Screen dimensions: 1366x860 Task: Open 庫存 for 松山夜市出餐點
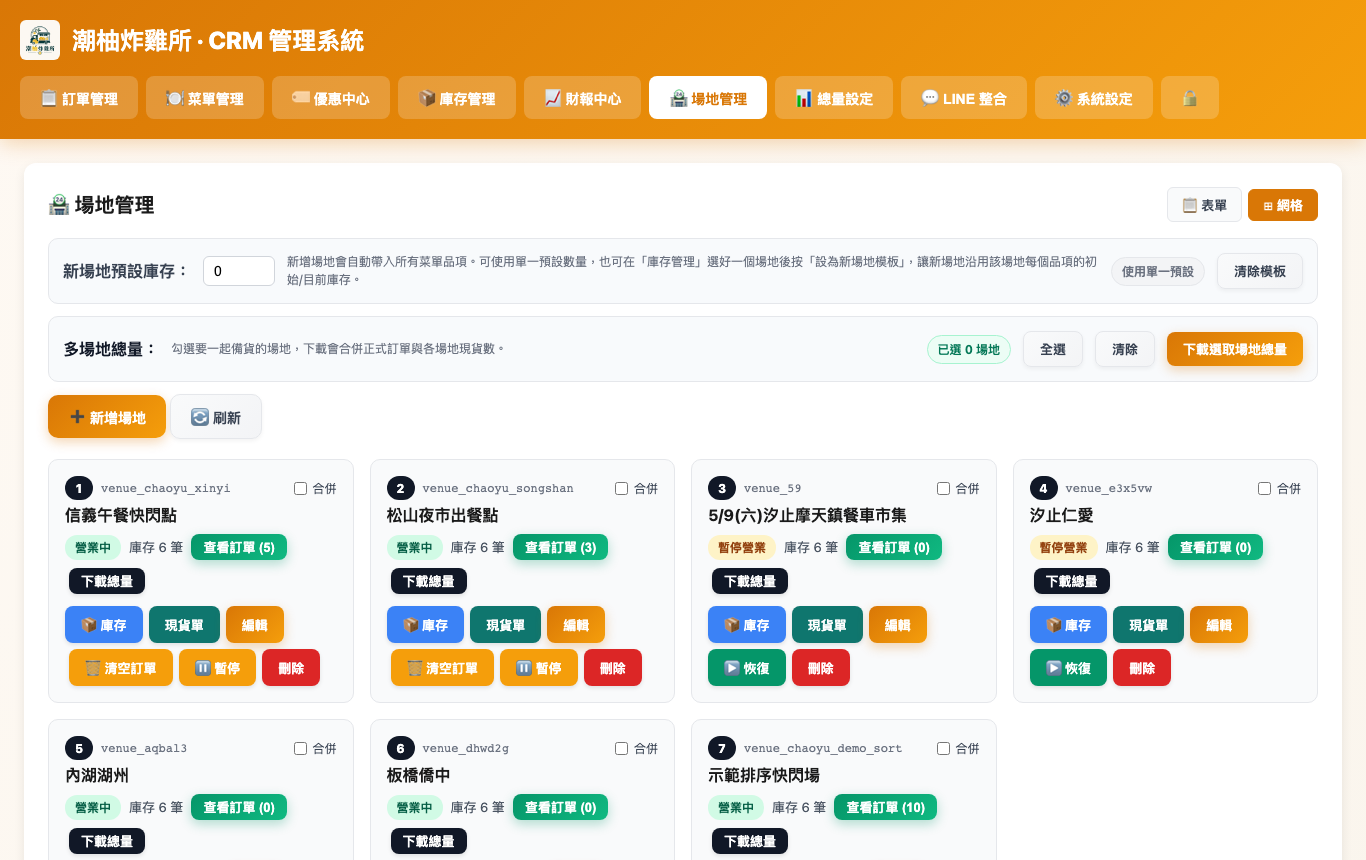coord(425,625)
